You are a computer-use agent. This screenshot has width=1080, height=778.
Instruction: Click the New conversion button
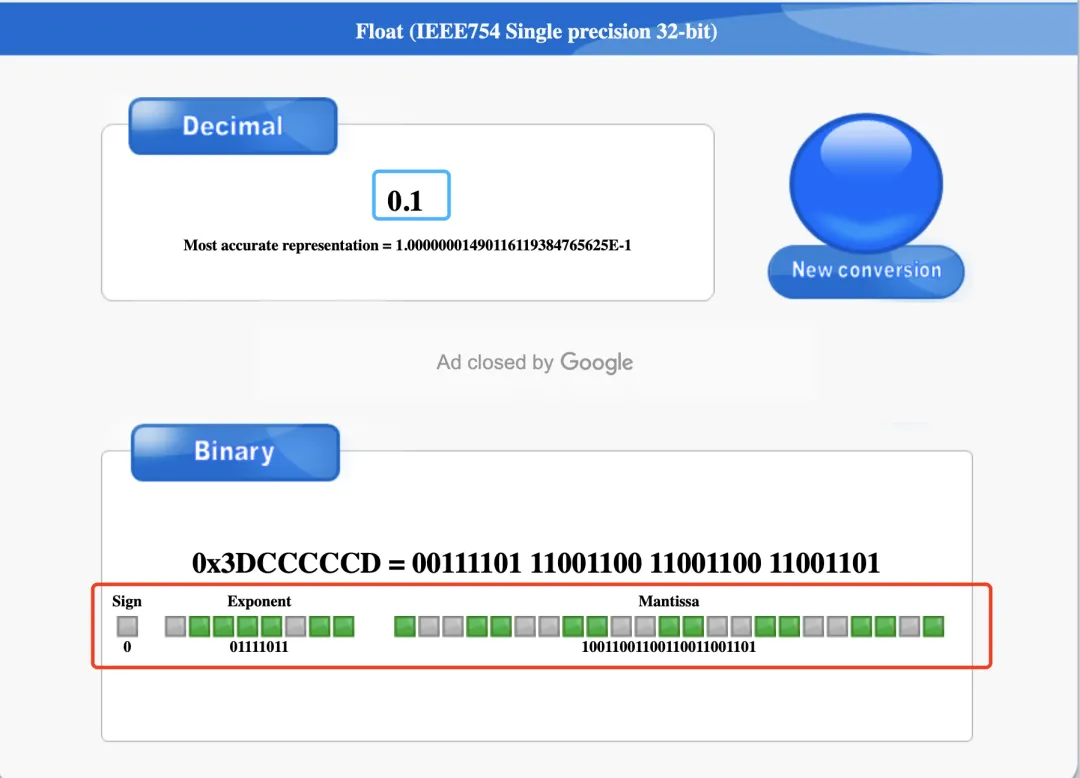click(x=866, y=271)
